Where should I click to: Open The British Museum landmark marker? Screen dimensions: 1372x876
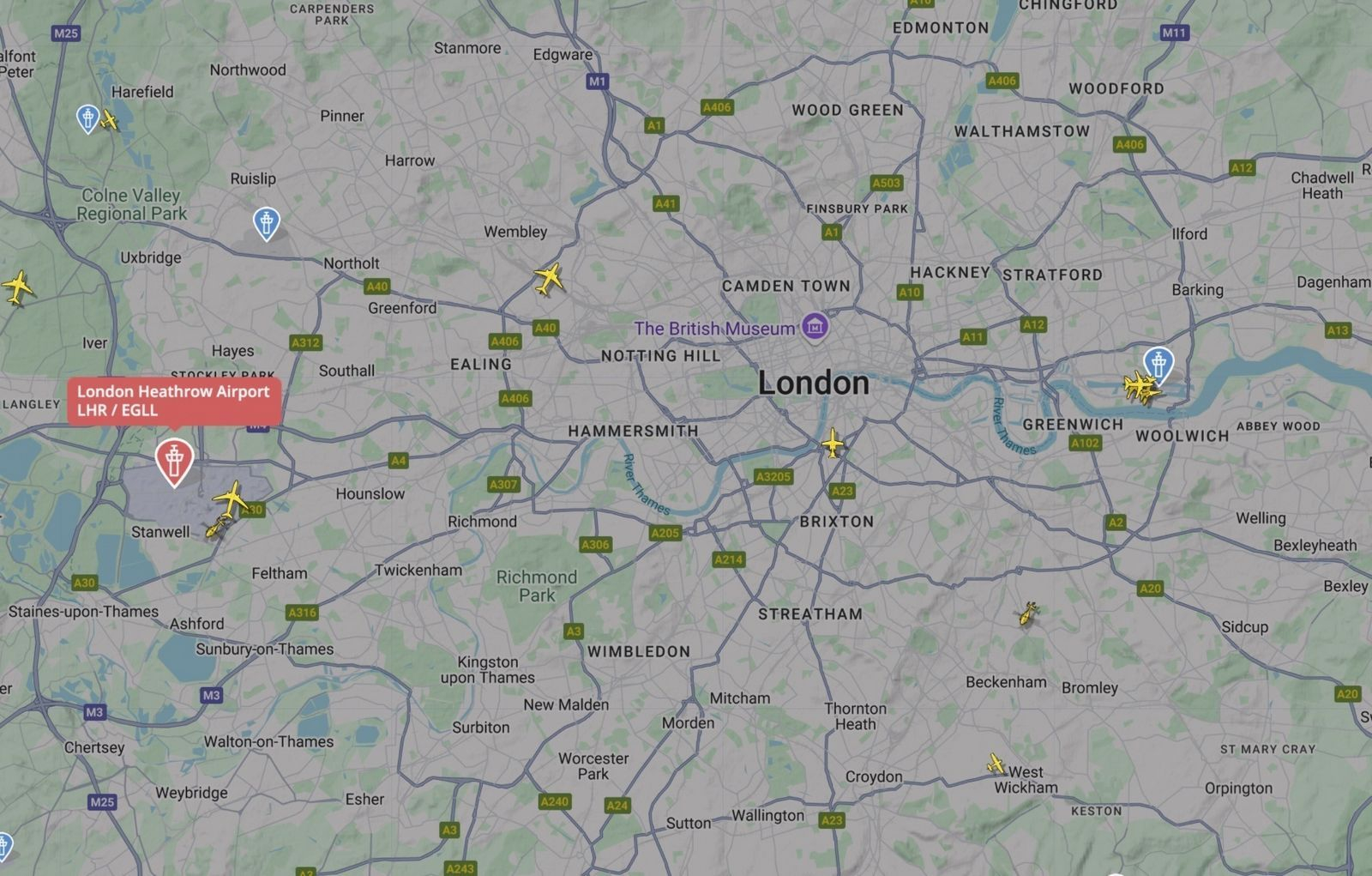tap(815, 327)
